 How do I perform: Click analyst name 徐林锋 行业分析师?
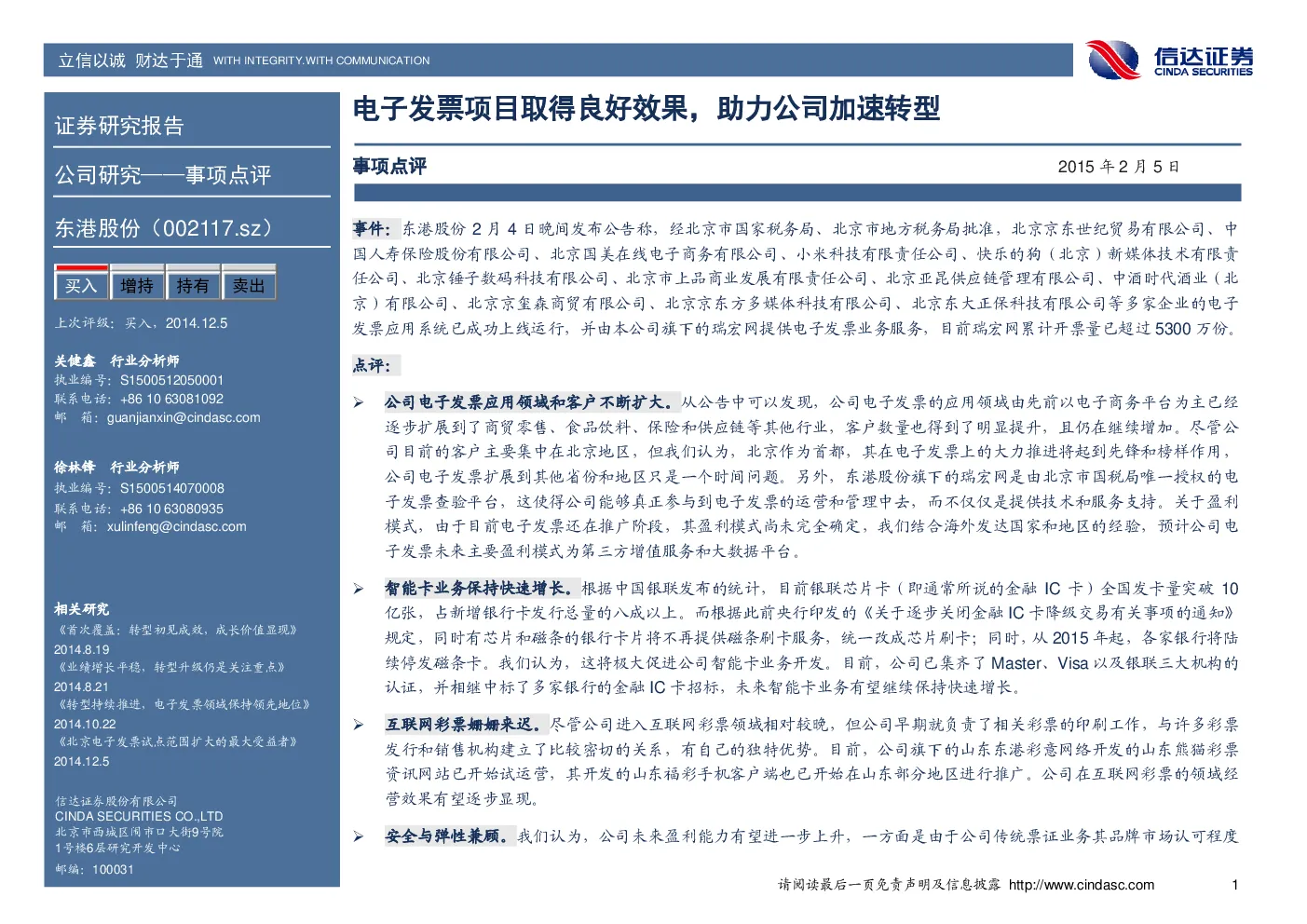point(116,467)
